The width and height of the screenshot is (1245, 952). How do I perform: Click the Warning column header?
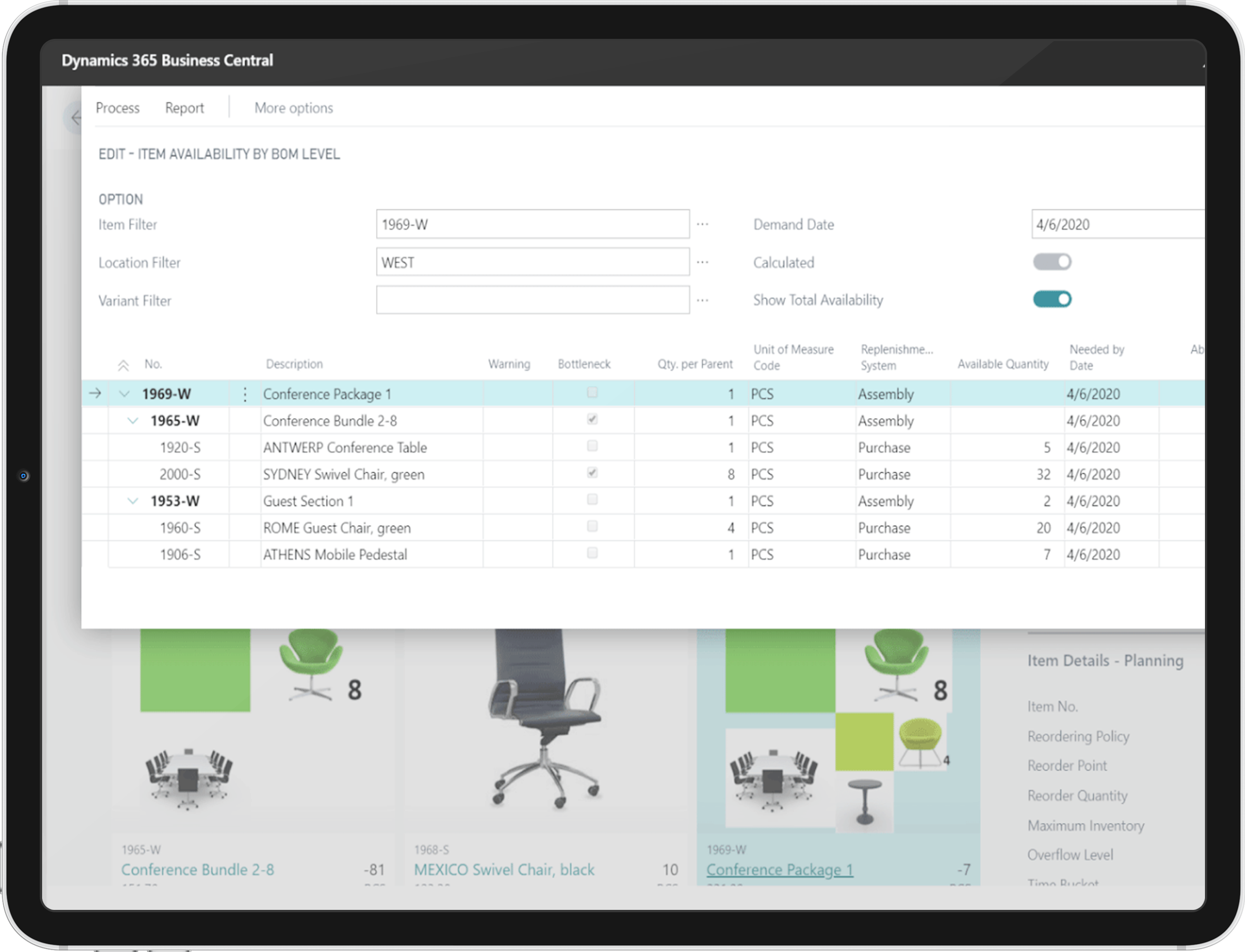[x=509, y=364]
